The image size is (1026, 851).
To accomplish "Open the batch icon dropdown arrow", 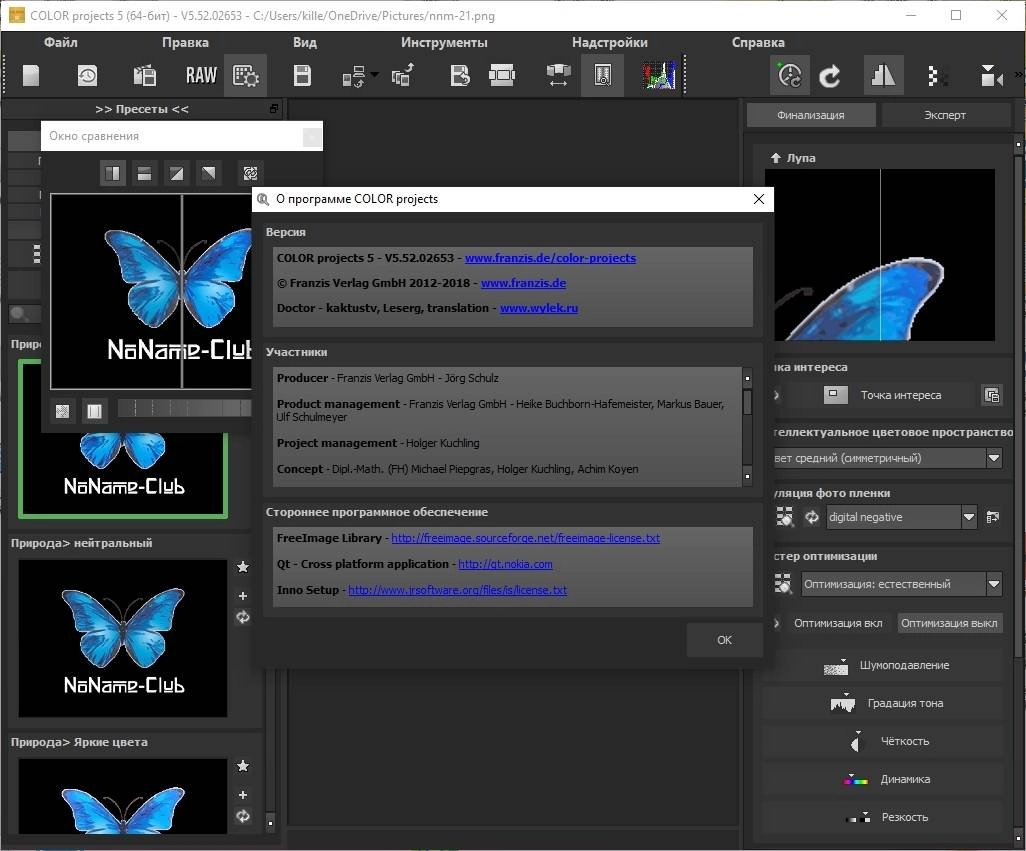I will pos(374,74).
